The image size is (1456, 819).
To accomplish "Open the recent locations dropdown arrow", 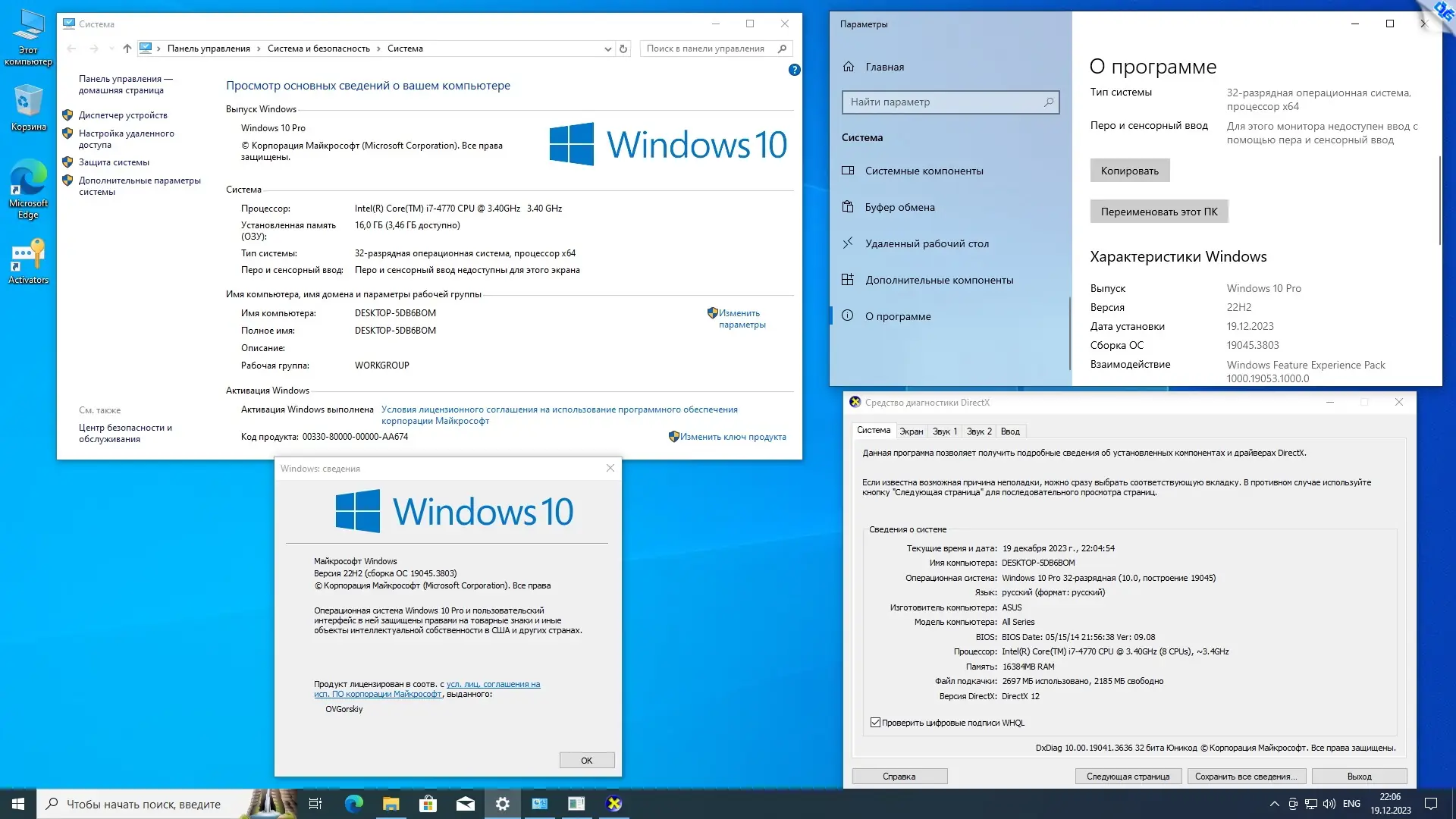I will (x=111, y=49).
